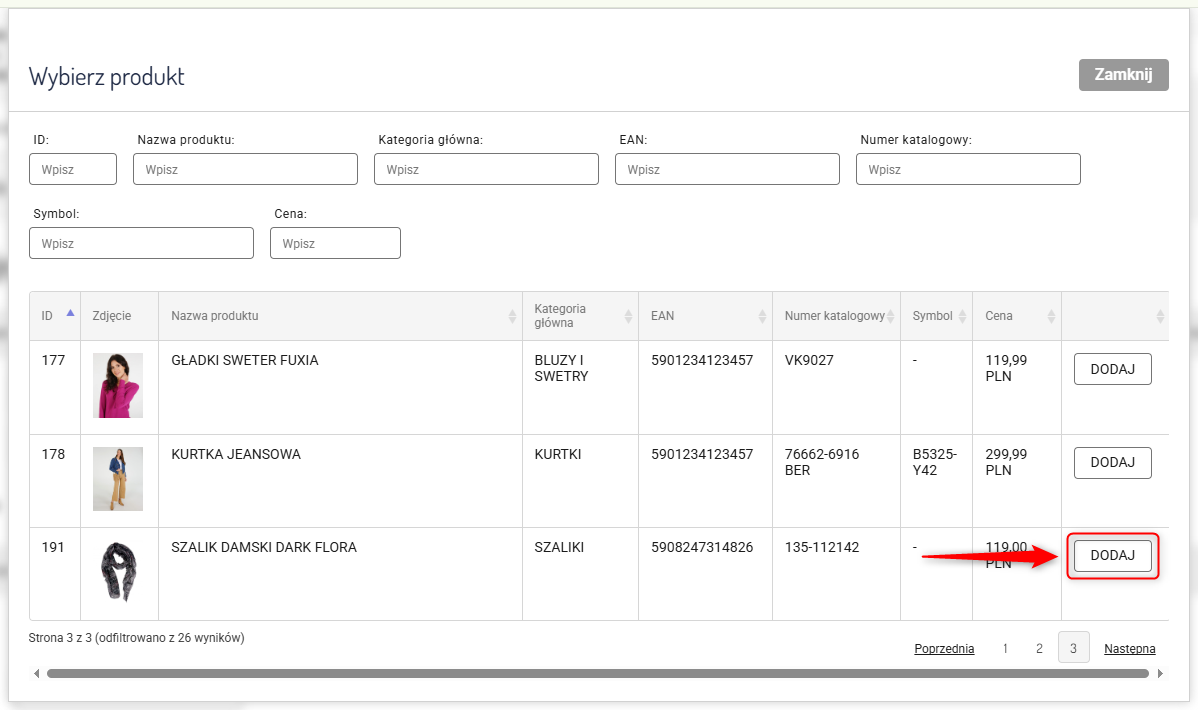The image size is (1198, 710).
Task: Click the scrollbar left arrow
Action: [37, 674]
